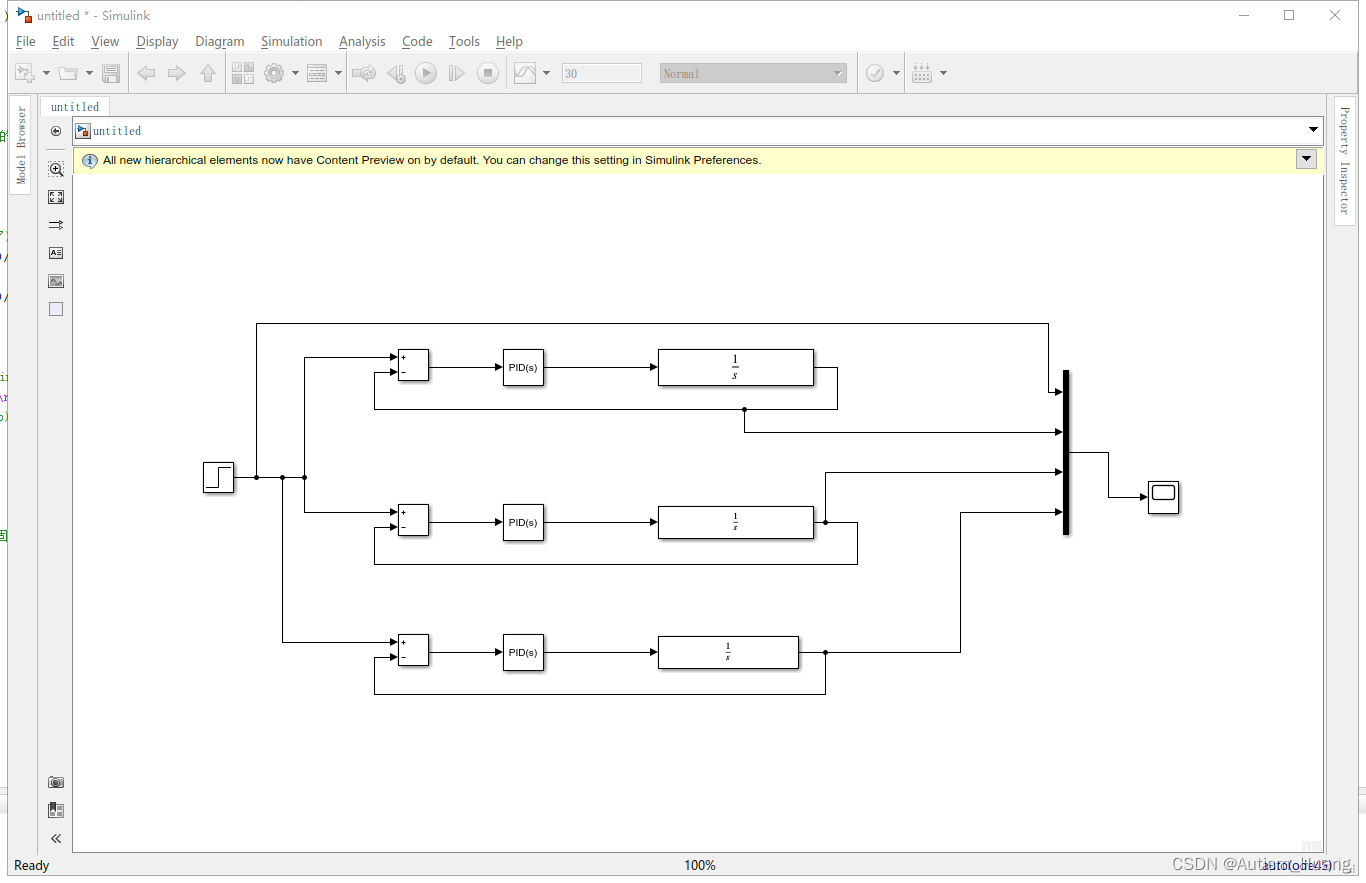Image resolution: width=1366 pixels, height=883 pixels.
Task: Select the Step input block
Action: coord(218,477)
